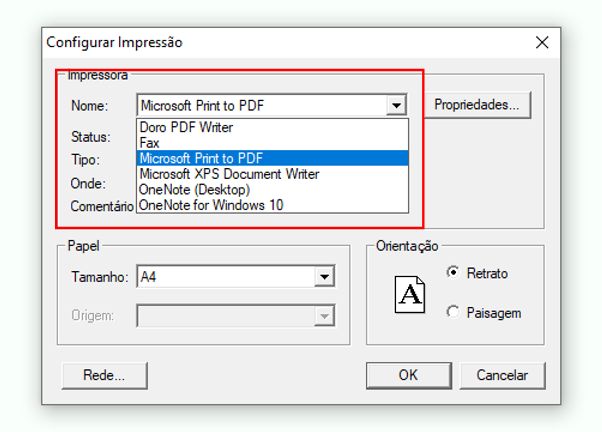
Task: Click the Nome printer combo box field
Action: 272,105
